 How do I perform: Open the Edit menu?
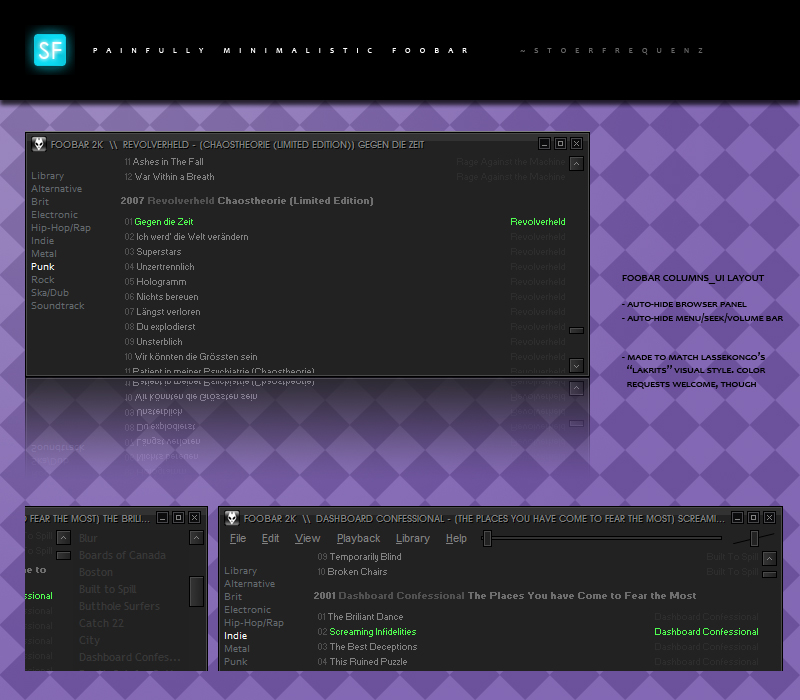[270, 539]
